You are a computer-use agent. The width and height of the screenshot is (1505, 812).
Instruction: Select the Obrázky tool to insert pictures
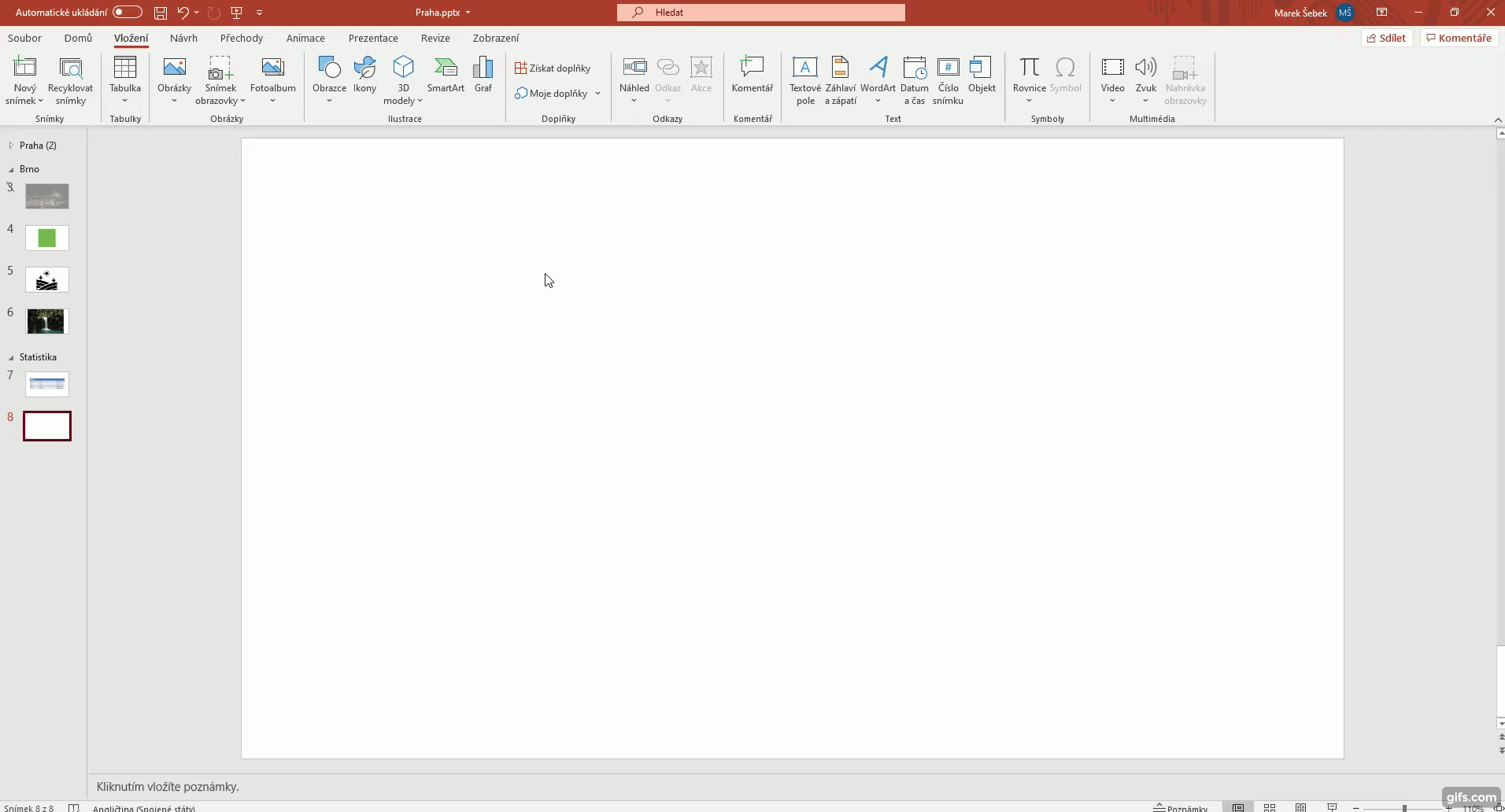(174, 79)
